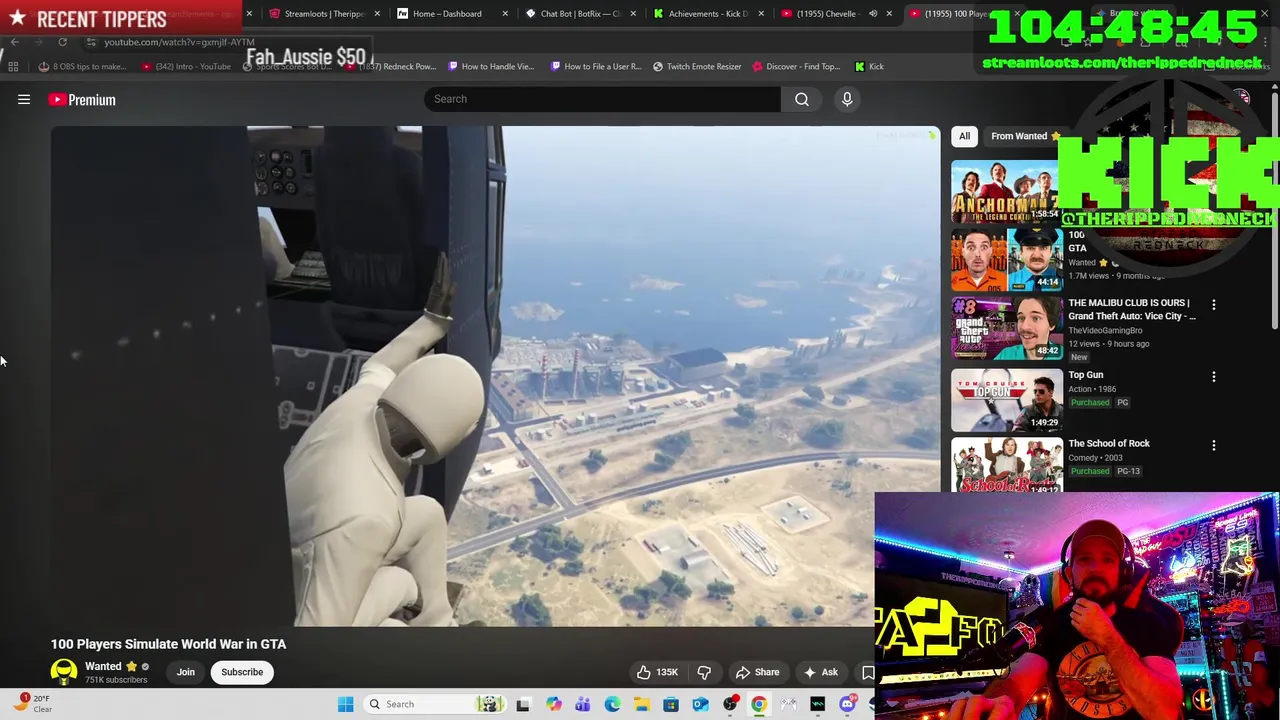This screenshot has width=1280, height=720.
Task: Open more options for Malibu Club video
Action: [1214, 304]
